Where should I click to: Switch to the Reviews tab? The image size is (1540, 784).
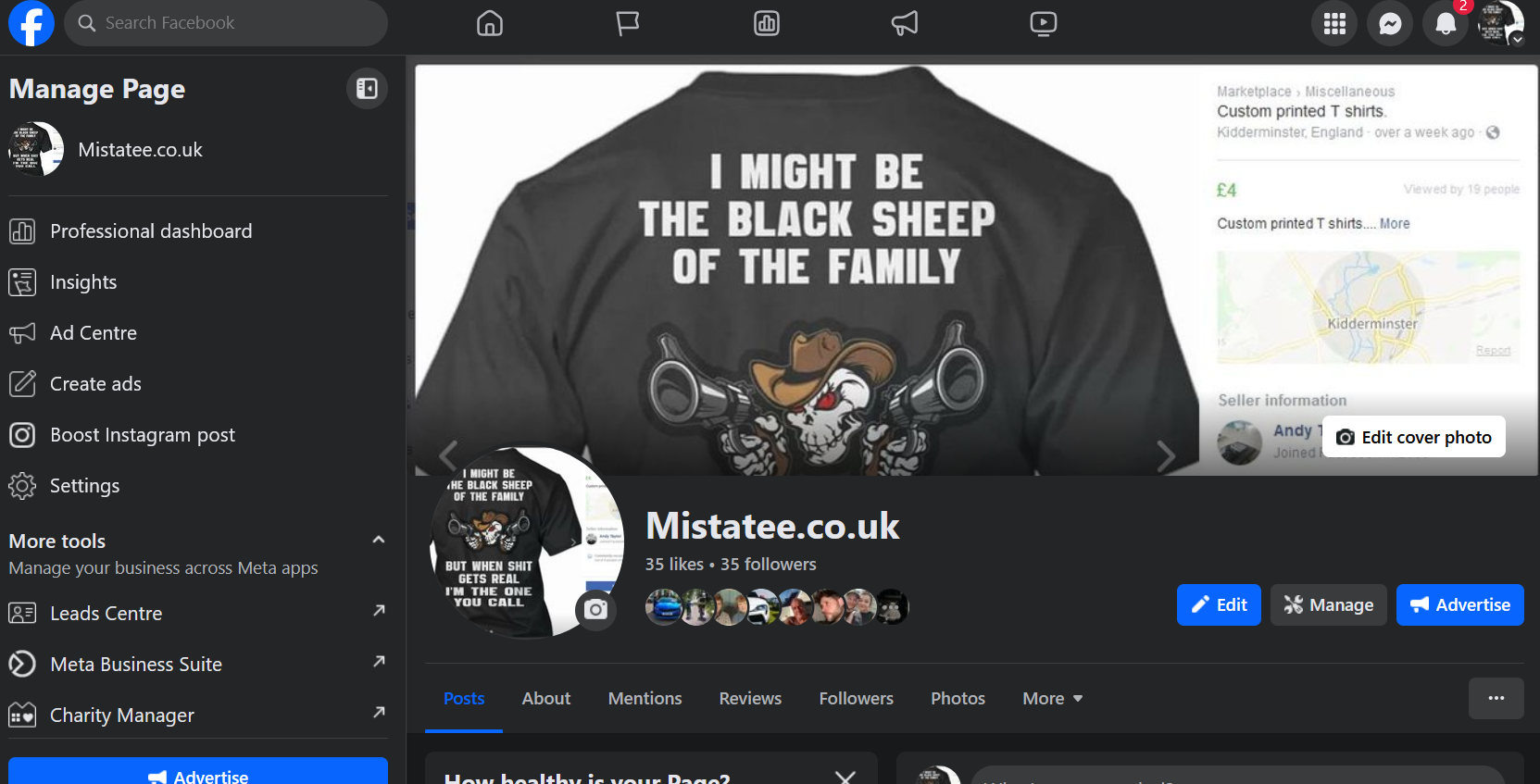coord(750,699)
